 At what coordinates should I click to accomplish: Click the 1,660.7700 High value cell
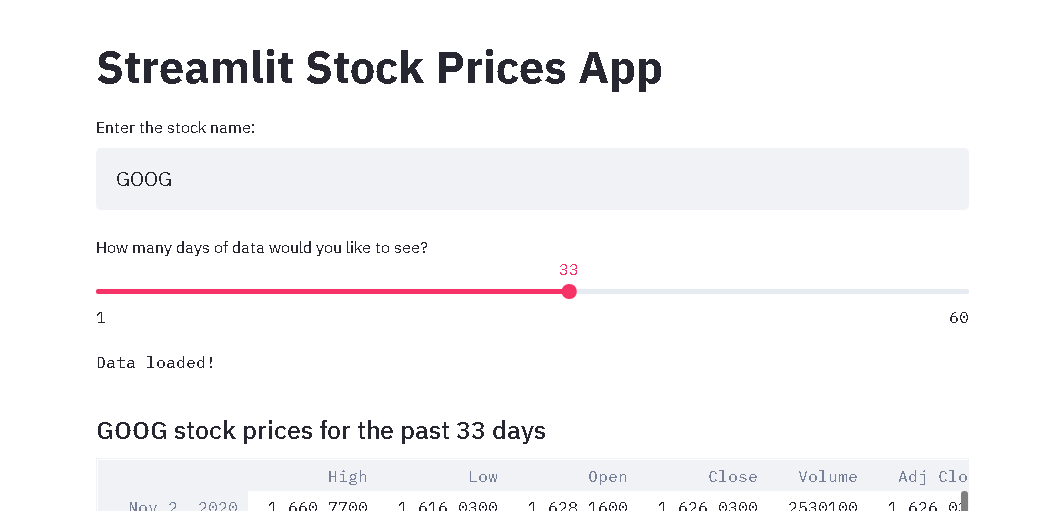pyautogui.click(x=318, y=505)
